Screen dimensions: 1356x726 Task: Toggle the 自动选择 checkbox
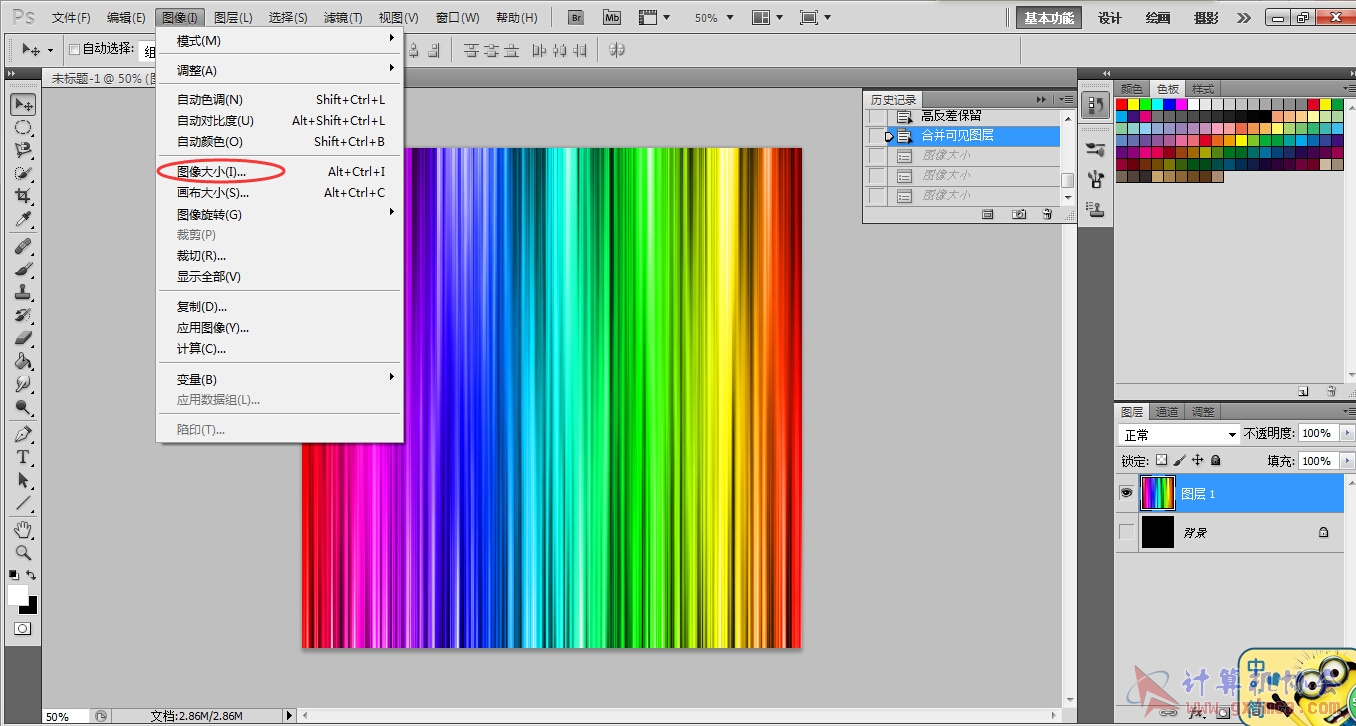point(74,49)
